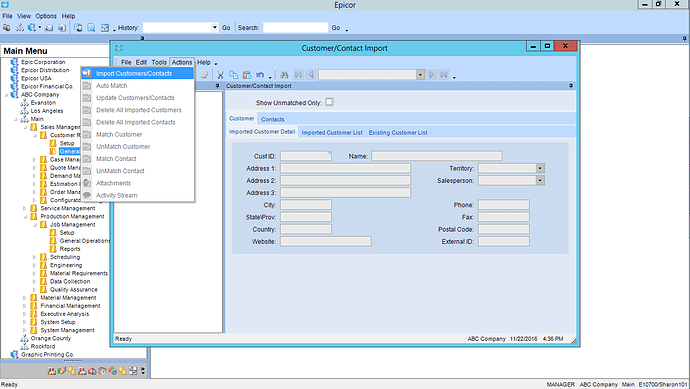The width and height of the screenshot is (690, 389).
Task: Click the eraser Clear toolbar icon
Action: click(x=205, y=75)
